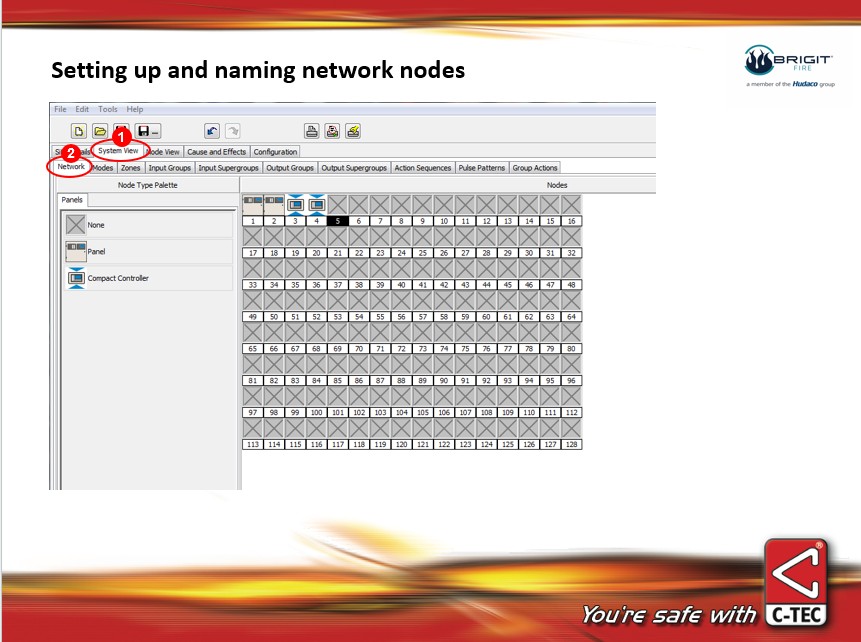This screenshot has height=642, width=861.
Task: Click the yellow-marked printer icon in toolbar
Action: [x=353, y=131]
